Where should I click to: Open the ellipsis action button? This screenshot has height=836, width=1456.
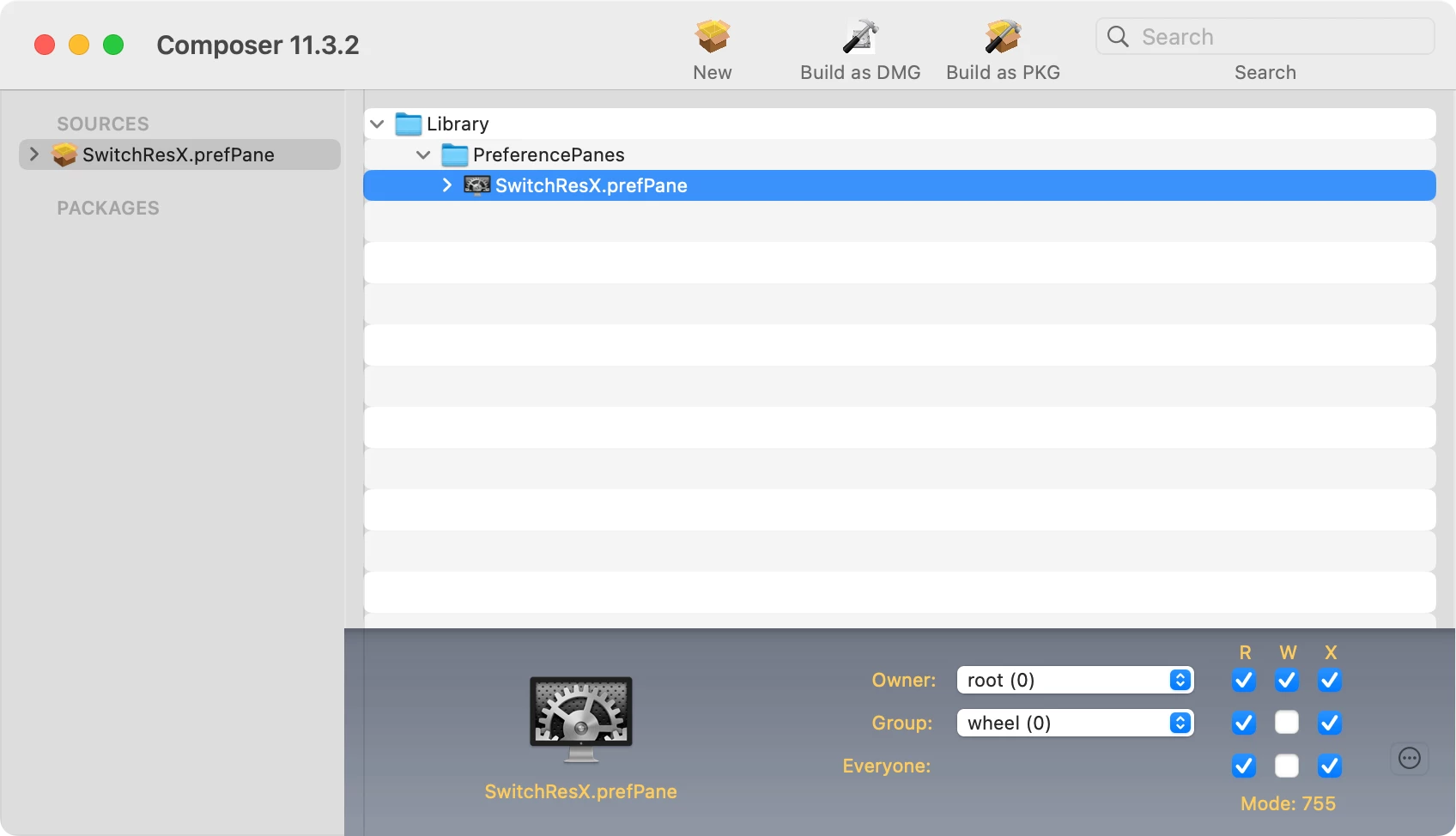click(1410, 758)
